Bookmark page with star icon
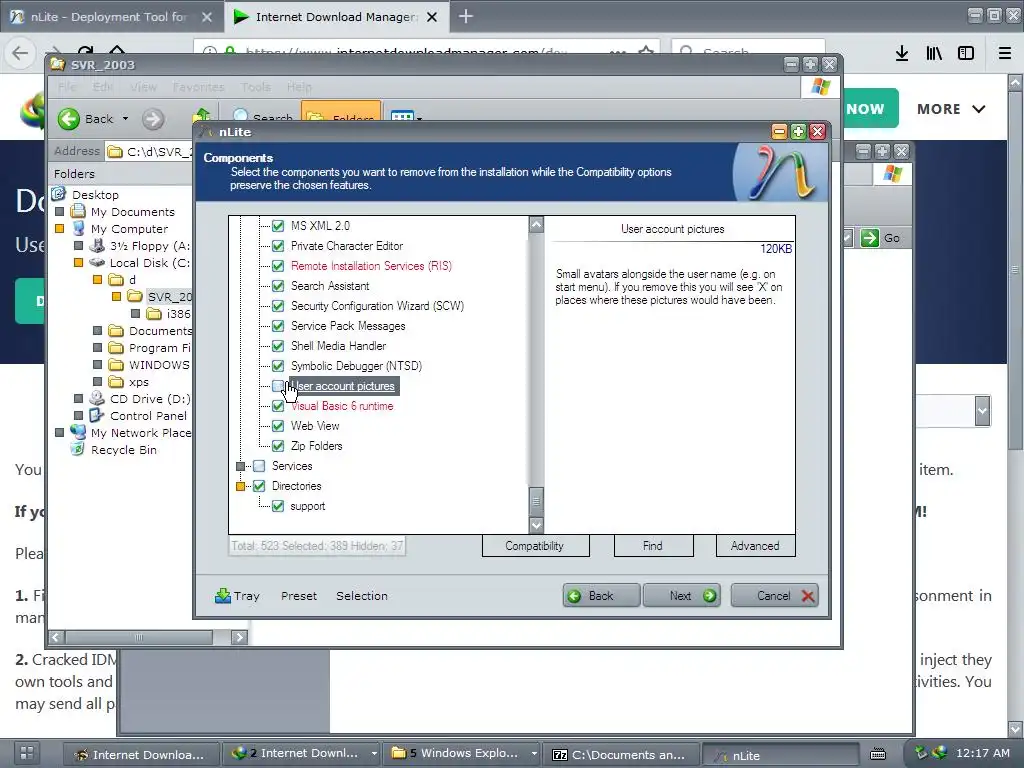1024x768 pixels. (x=646, y=52)
